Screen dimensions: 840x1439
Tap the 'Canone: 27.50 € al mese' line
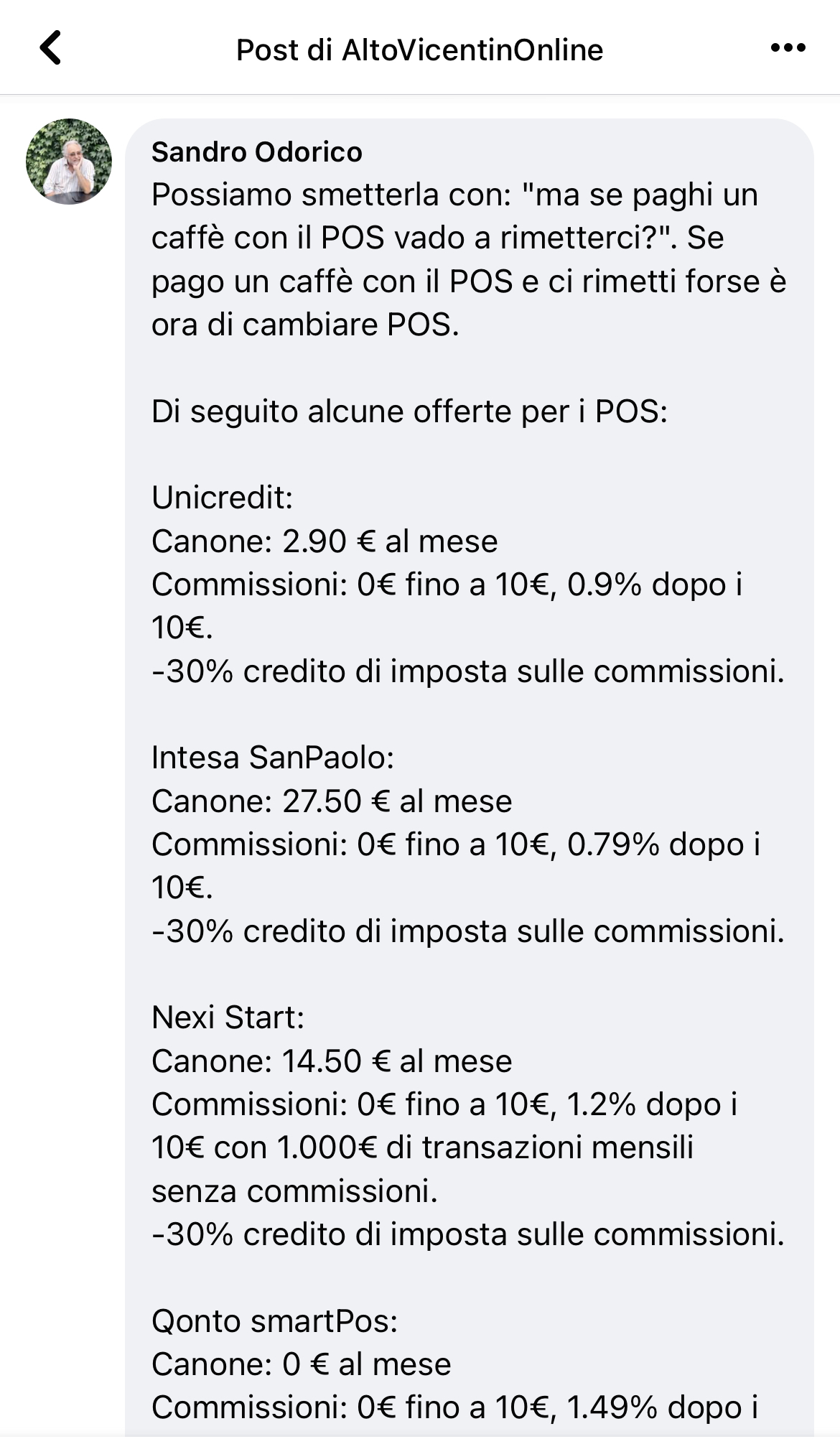click(x=332, y=801)
